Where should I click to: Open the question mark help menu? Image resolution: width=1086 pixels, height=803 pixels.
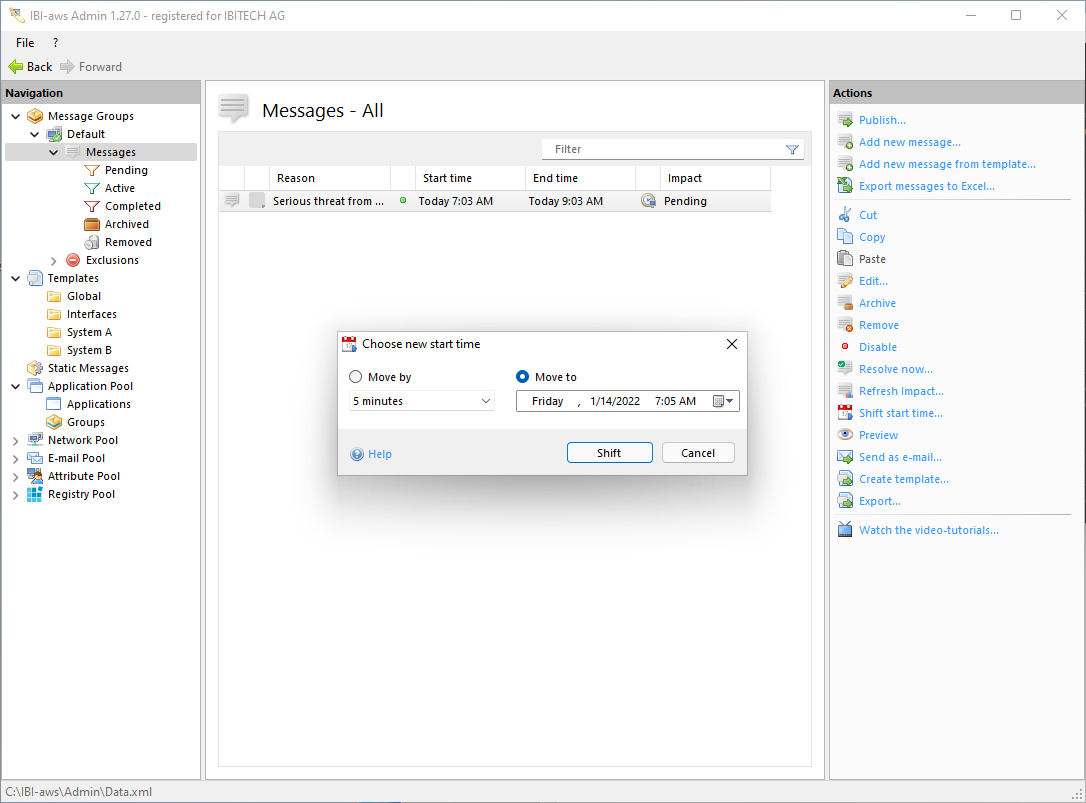tap(55, 43)
